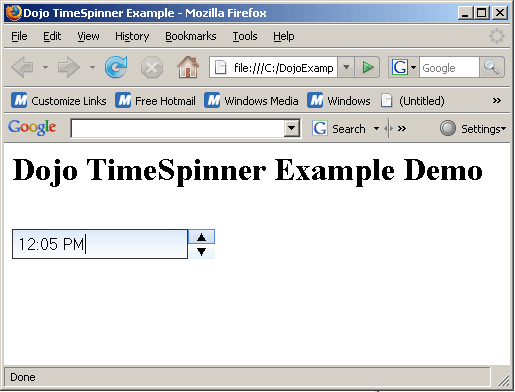The width and height of the screenshot is (515, 392).
Task: Click the activity throbber icon
Action: (497, 36)
